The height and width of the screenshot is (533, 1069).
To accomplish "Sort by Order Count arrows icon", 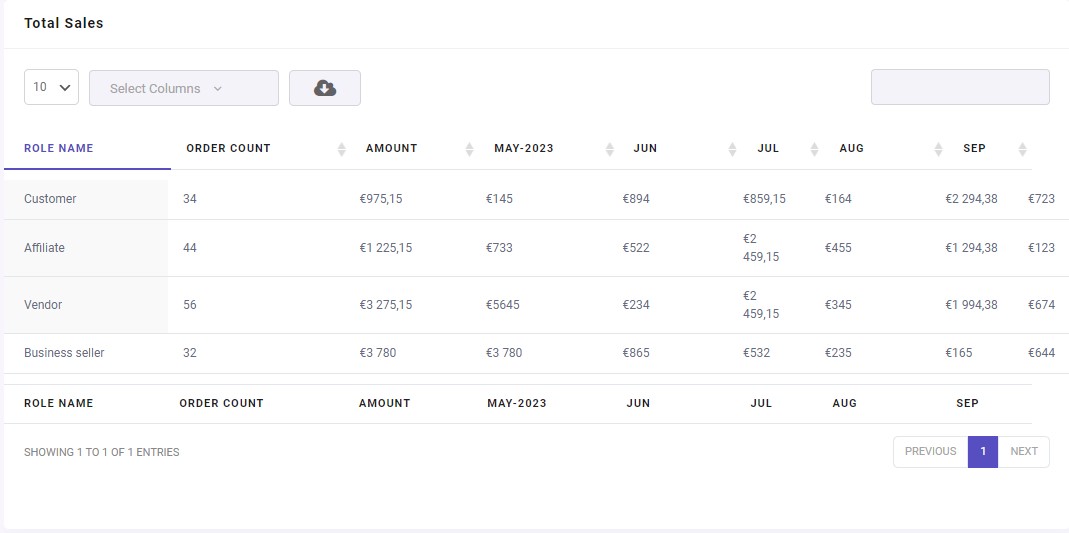I will pos(342,149).
